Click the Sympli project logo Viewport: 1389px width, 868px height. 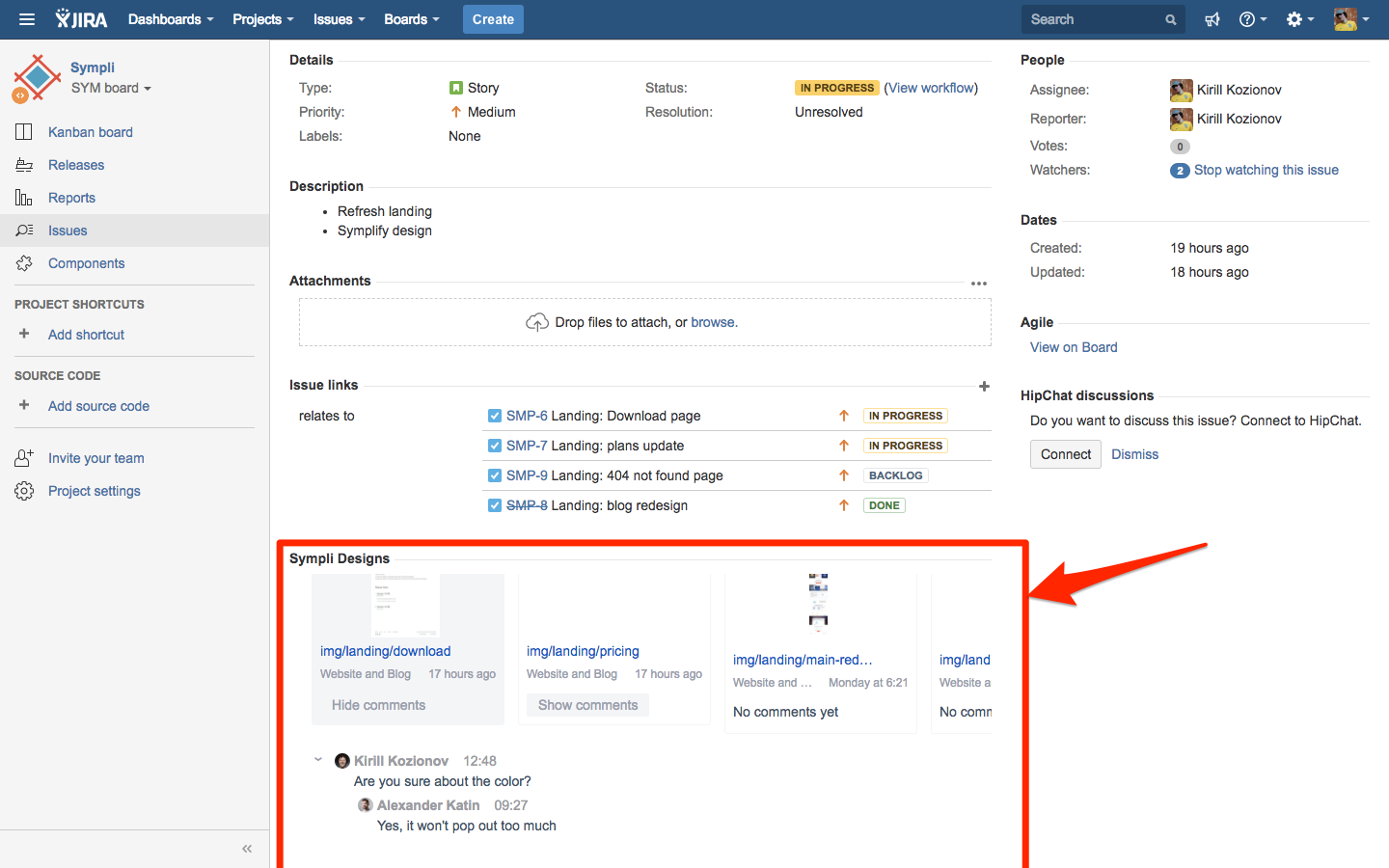(x=37, y=78)
